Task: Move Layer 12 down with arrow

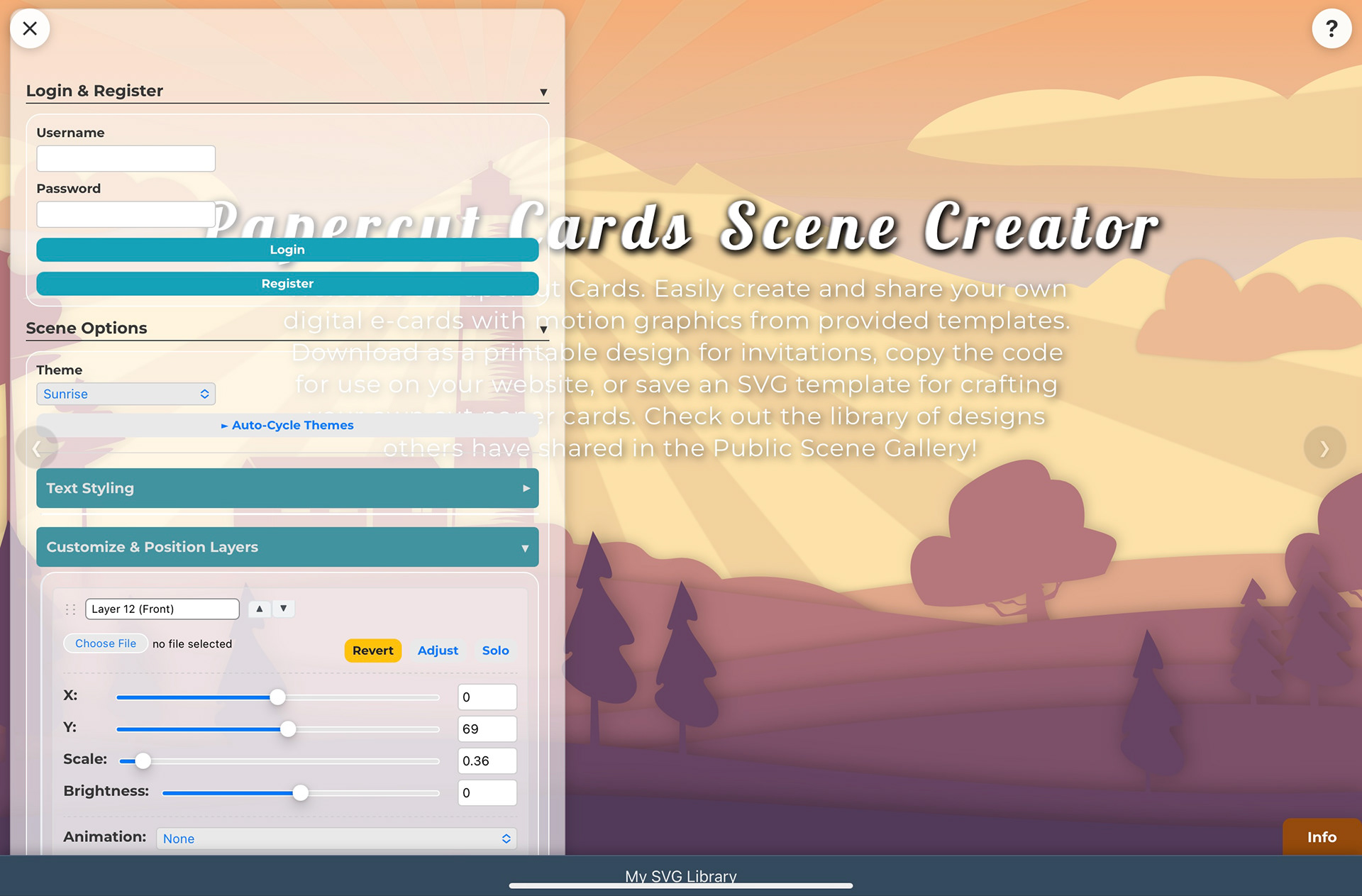Action: 284,609
